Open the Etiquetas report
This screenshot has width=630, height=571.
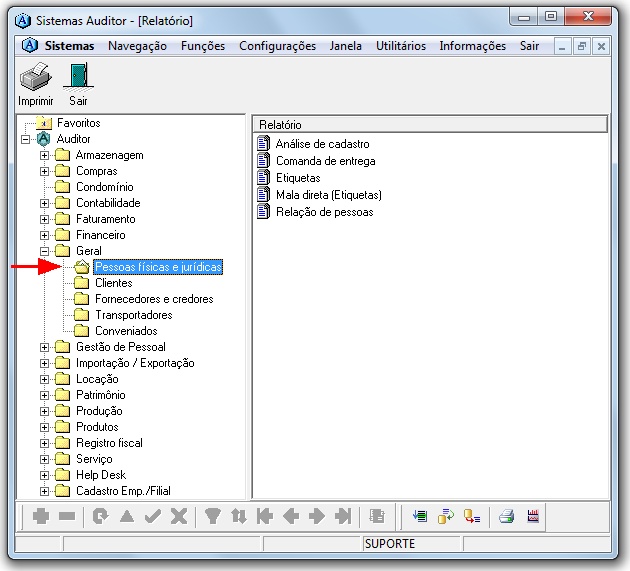tap(298, 178)
